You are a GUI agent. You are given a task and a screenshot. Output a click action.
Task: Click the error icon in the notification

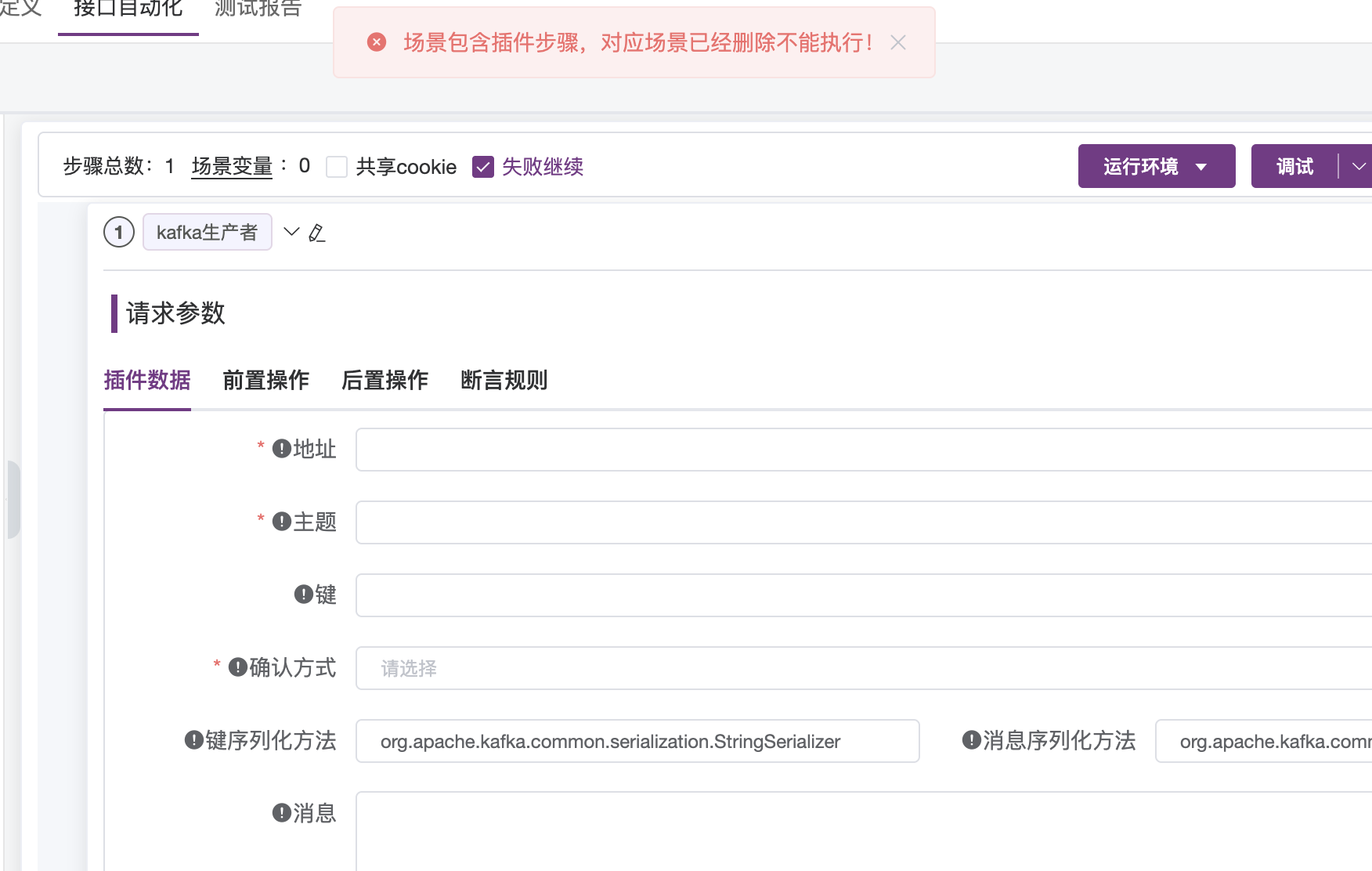click(x=377, y=42)
